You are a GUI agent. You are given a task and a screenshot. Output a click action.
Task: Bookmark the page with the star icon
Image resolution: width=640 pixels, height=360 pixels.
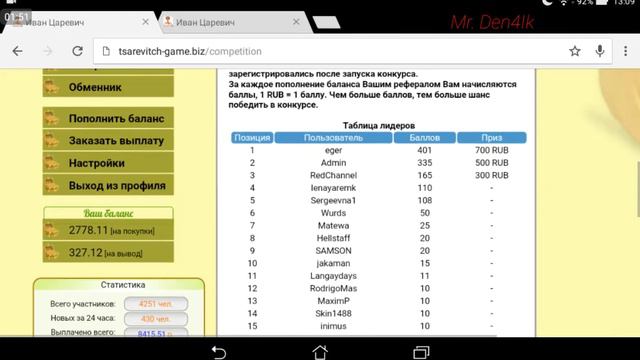click(x=575, y=51)
